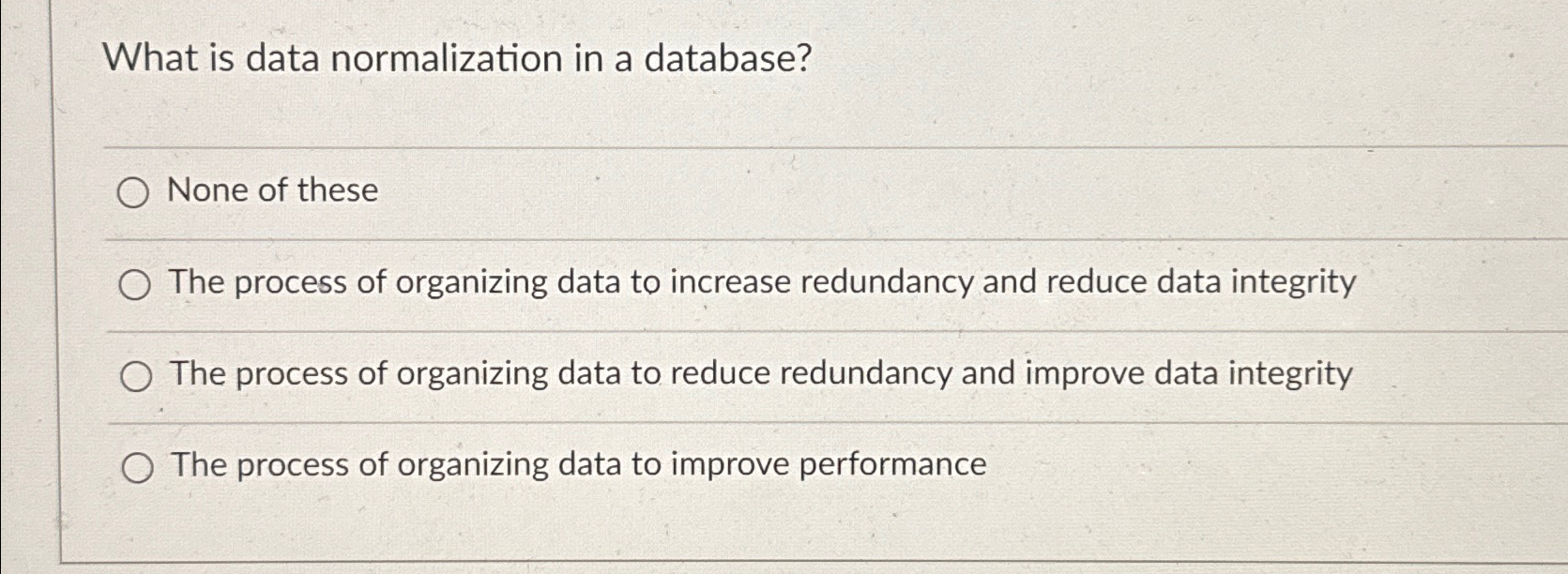Select the radio button for improve performance option
Image resolution: width=1568 pixels, height=574 pixels.
(138, 465)
